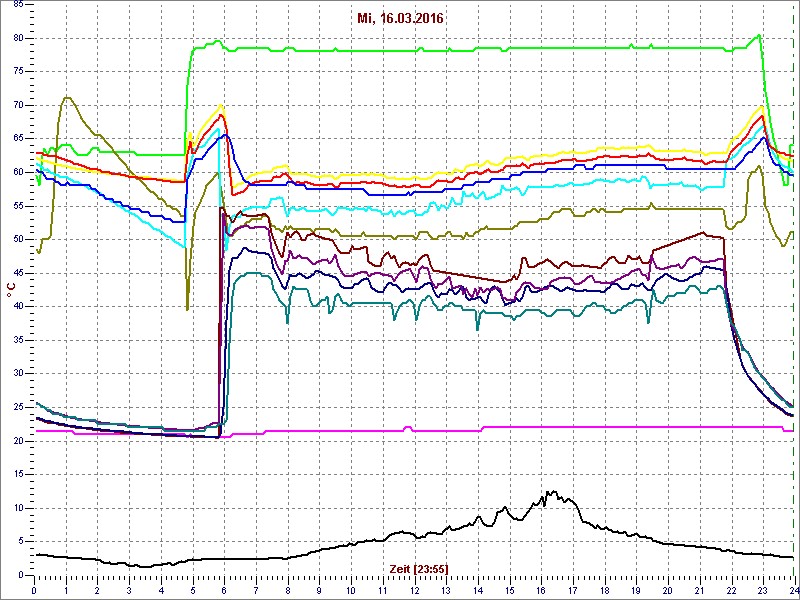The height and width of the screenshot is (600, 800).
Task: Click hour 6 on the x-axis
Action: point(224,589)
